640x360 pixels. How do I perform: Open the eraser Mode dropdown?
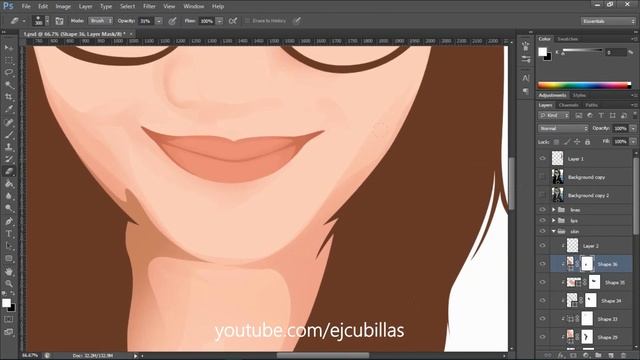[100, 21]
